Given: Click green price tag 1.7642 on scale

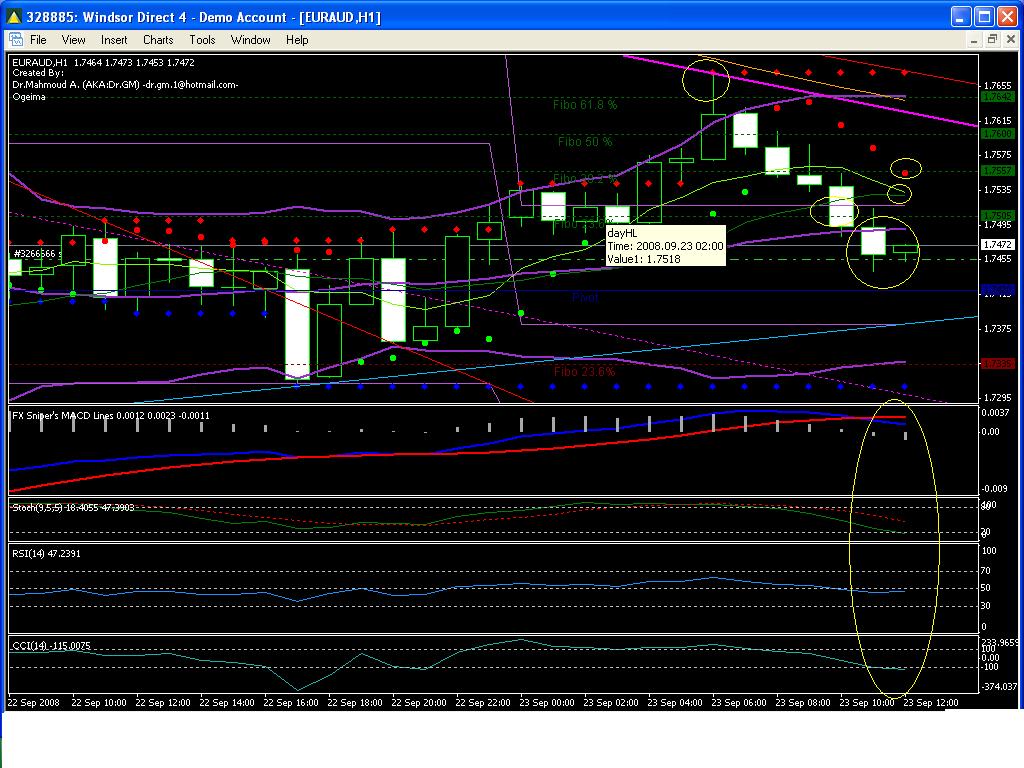Looking at the screenshot, I should [997, 97].
